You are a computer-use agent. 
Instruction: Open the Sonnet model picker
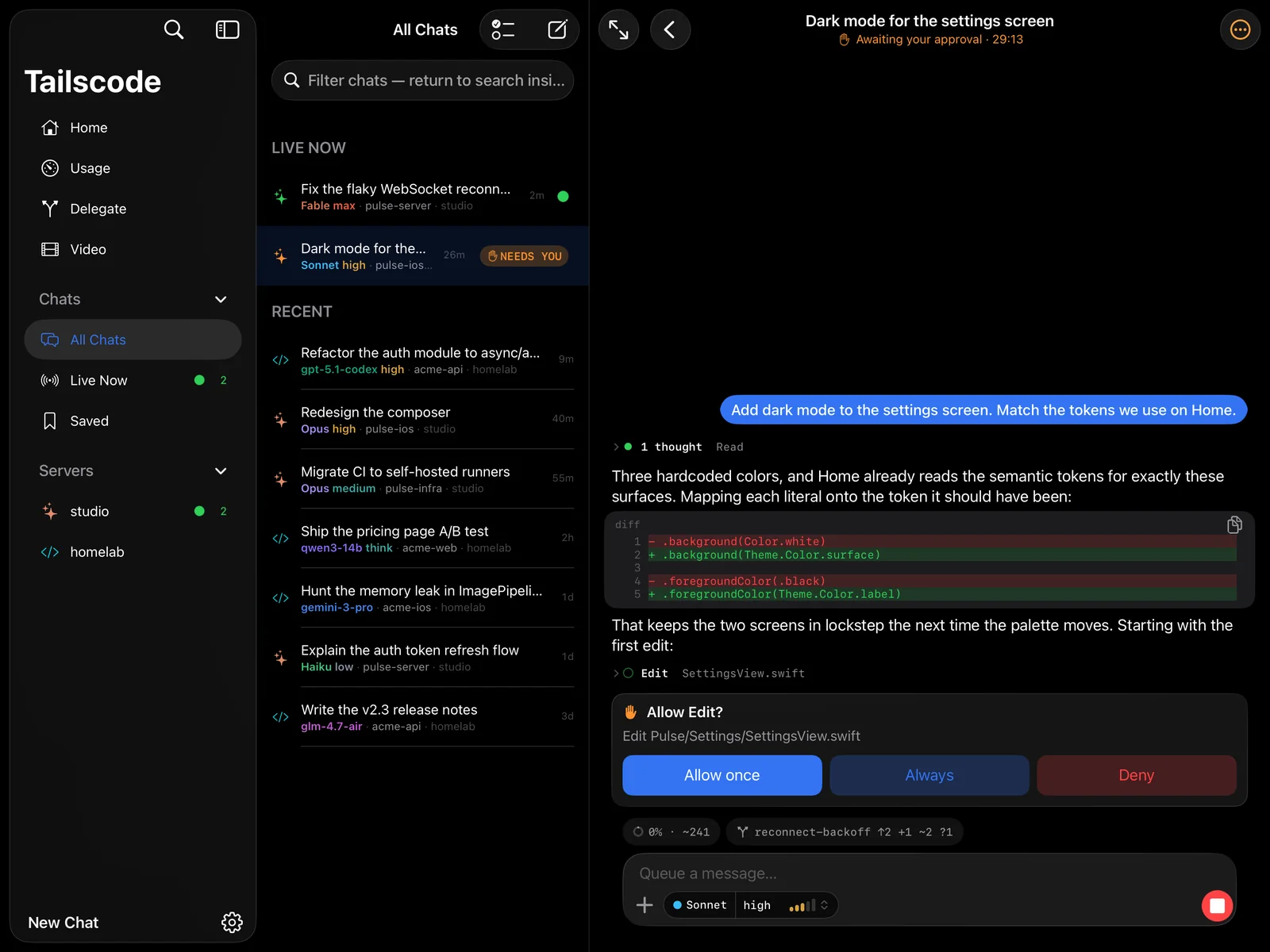click(x=699, y=905)
